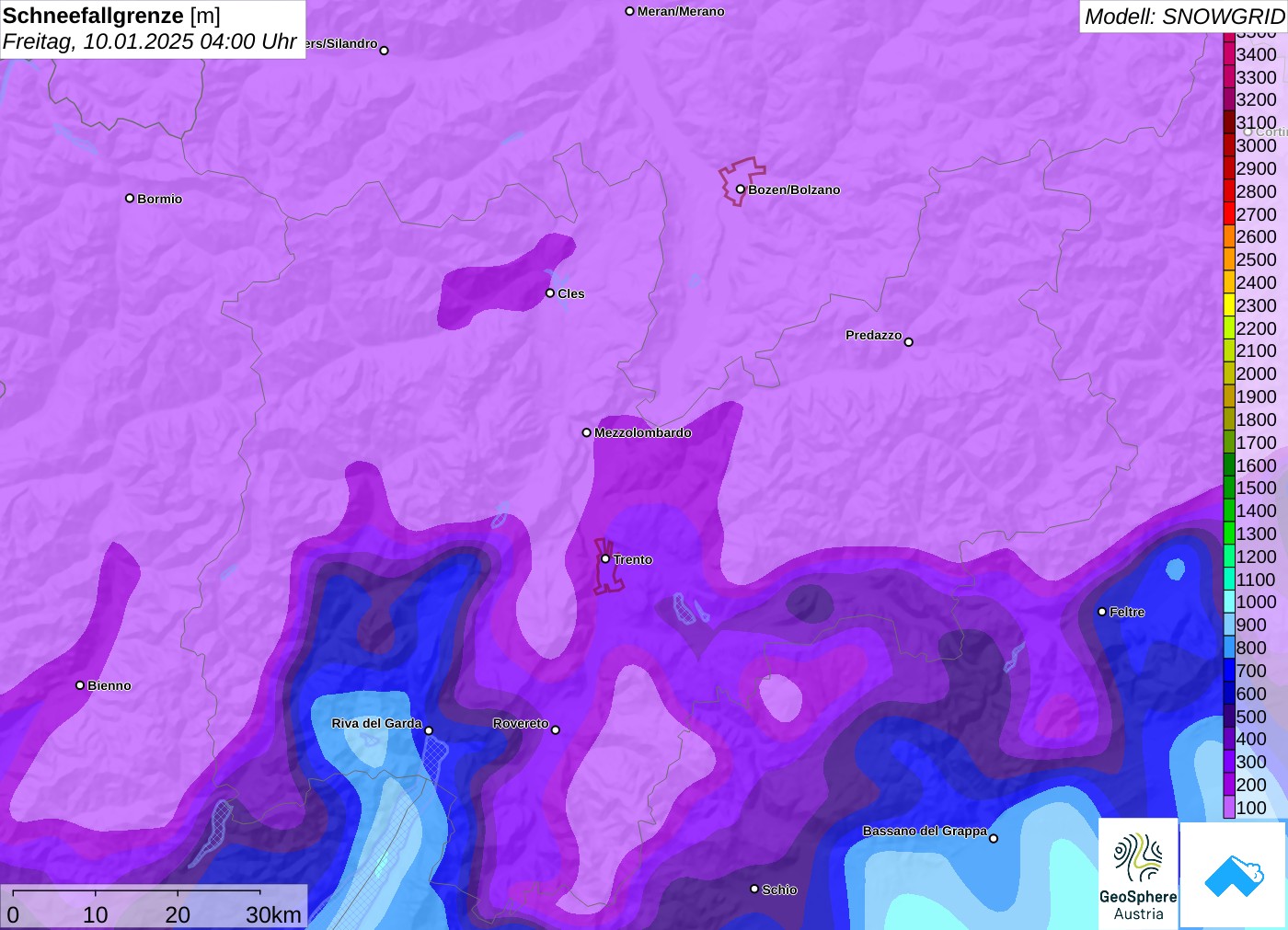Screen dimensions: 1288x930
Task: Click the 20 mark on scale bar
Action: coord(178,914)
